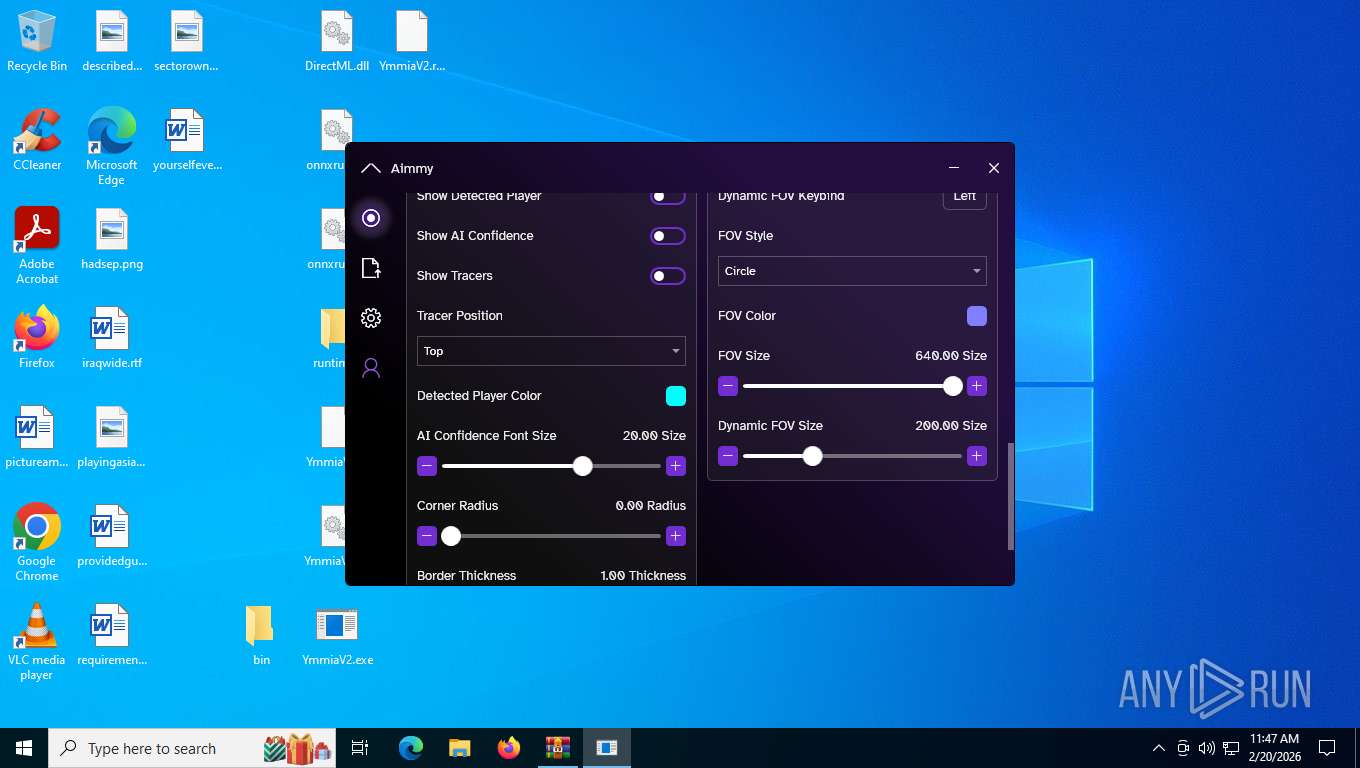
Task: Open the model file tab in Aimmy sidebar
Action: [371, 268]
